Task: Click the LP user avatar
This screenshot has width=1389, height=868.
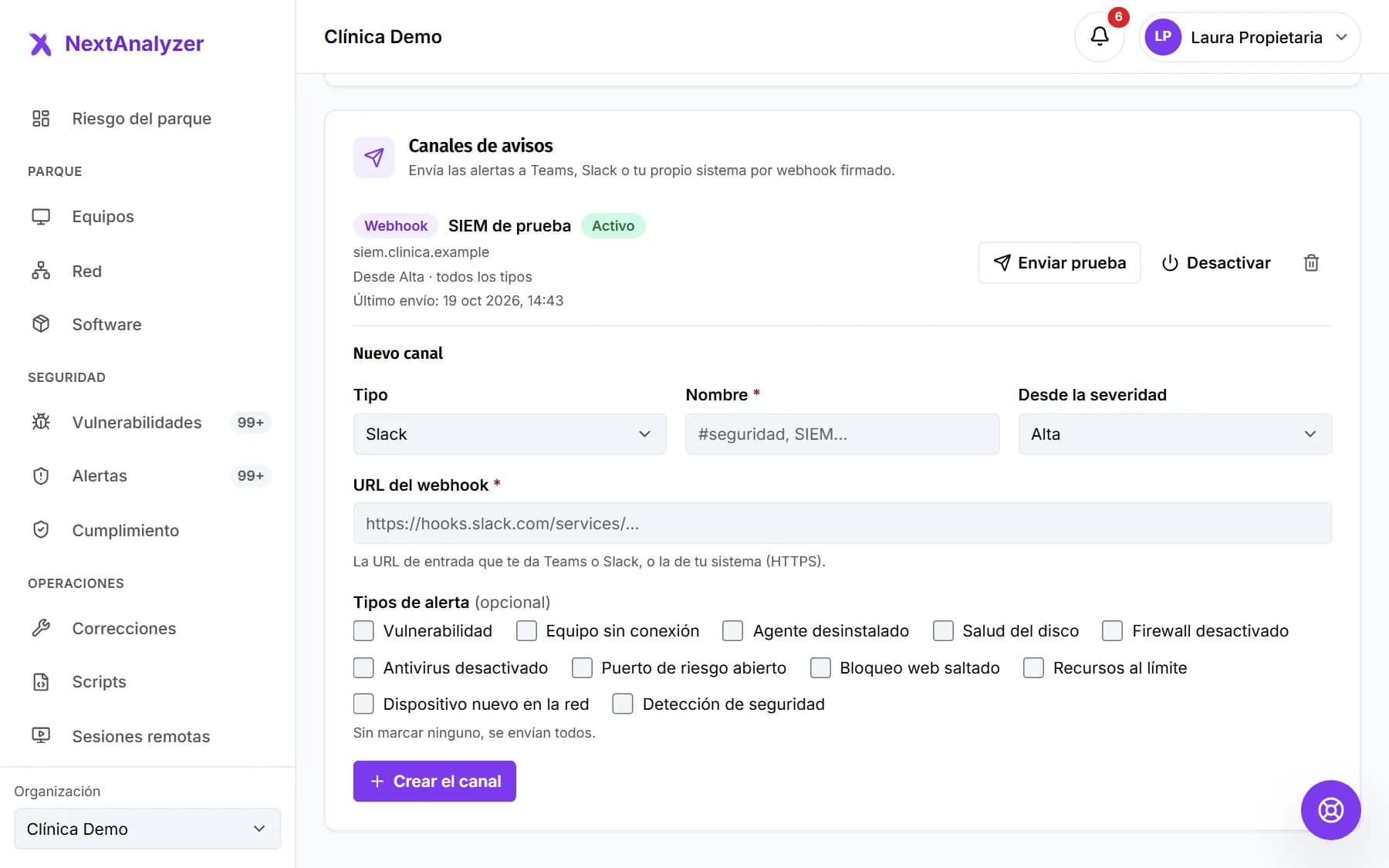Action: [x=1163, y=37]
